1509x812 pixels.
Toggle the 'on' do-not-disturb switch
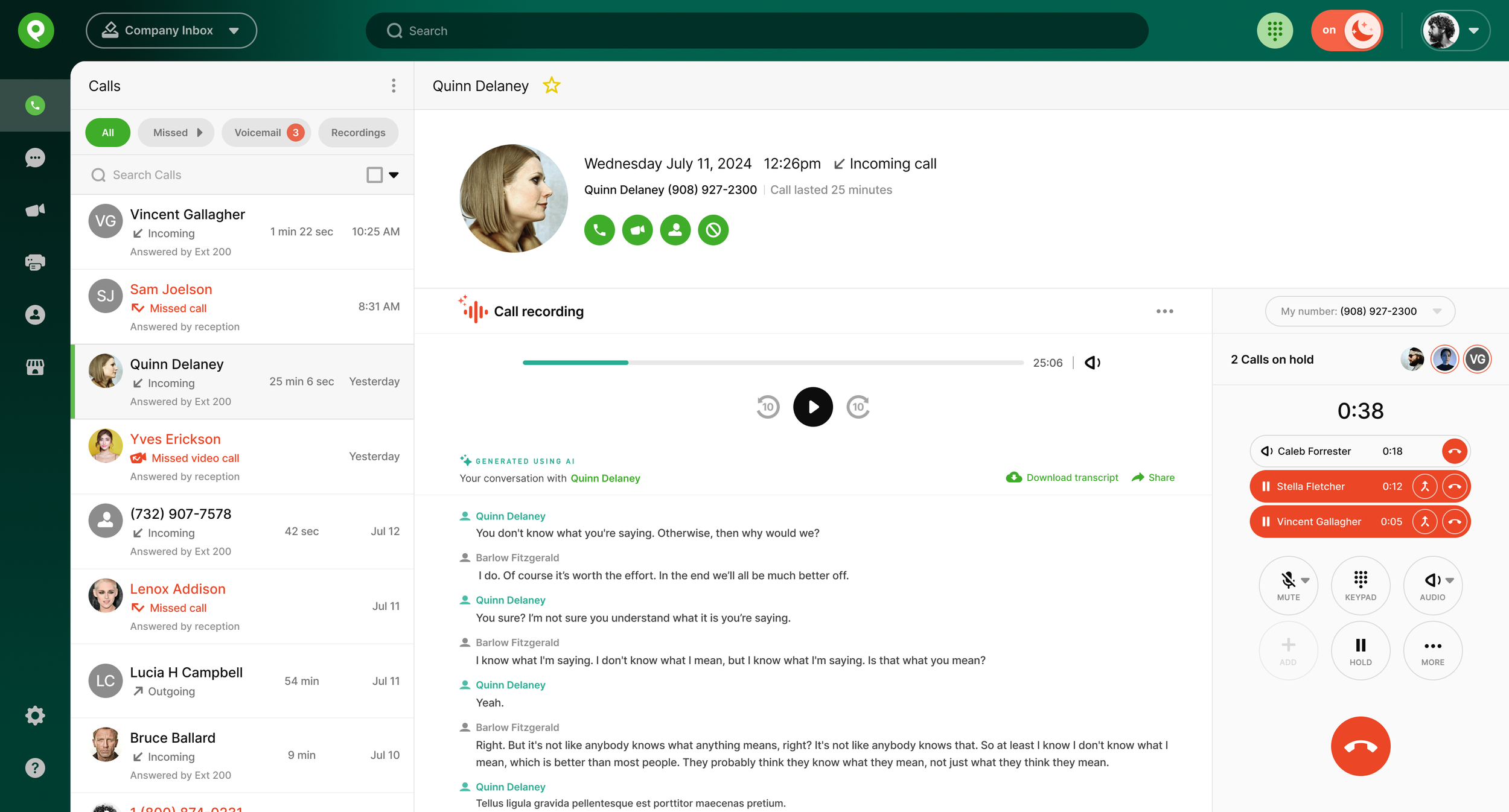(x=1347, y=30)
